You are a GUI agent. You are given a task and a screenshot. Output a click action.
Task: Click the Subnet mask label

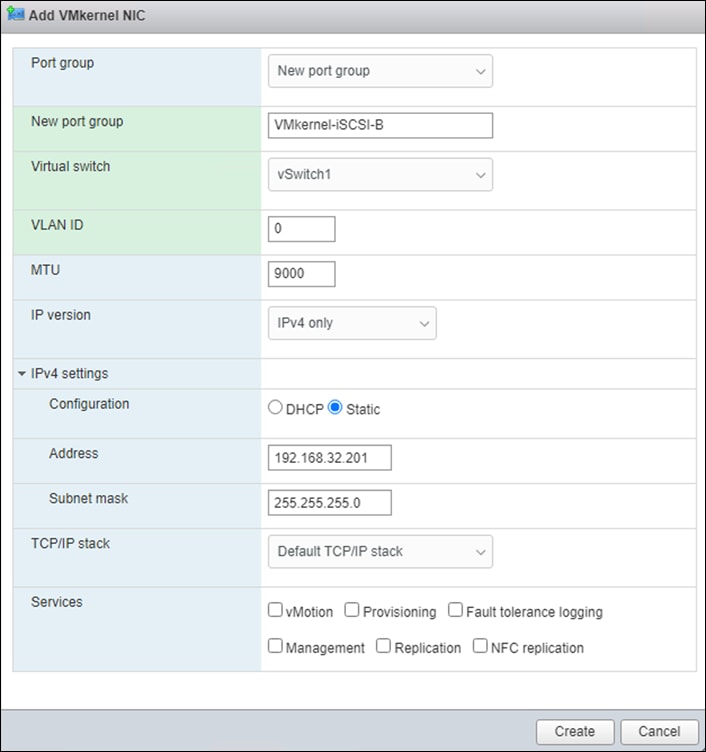[x=89, y=498]
